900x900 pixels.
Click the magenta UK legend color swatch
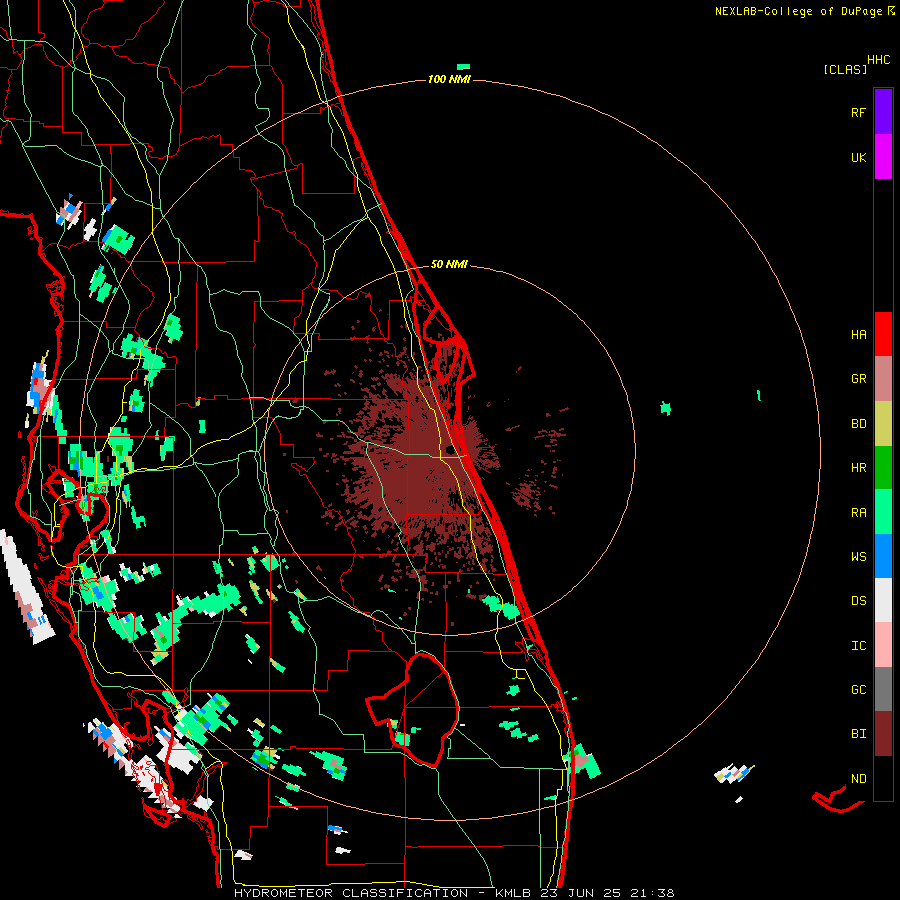[883, 157]
